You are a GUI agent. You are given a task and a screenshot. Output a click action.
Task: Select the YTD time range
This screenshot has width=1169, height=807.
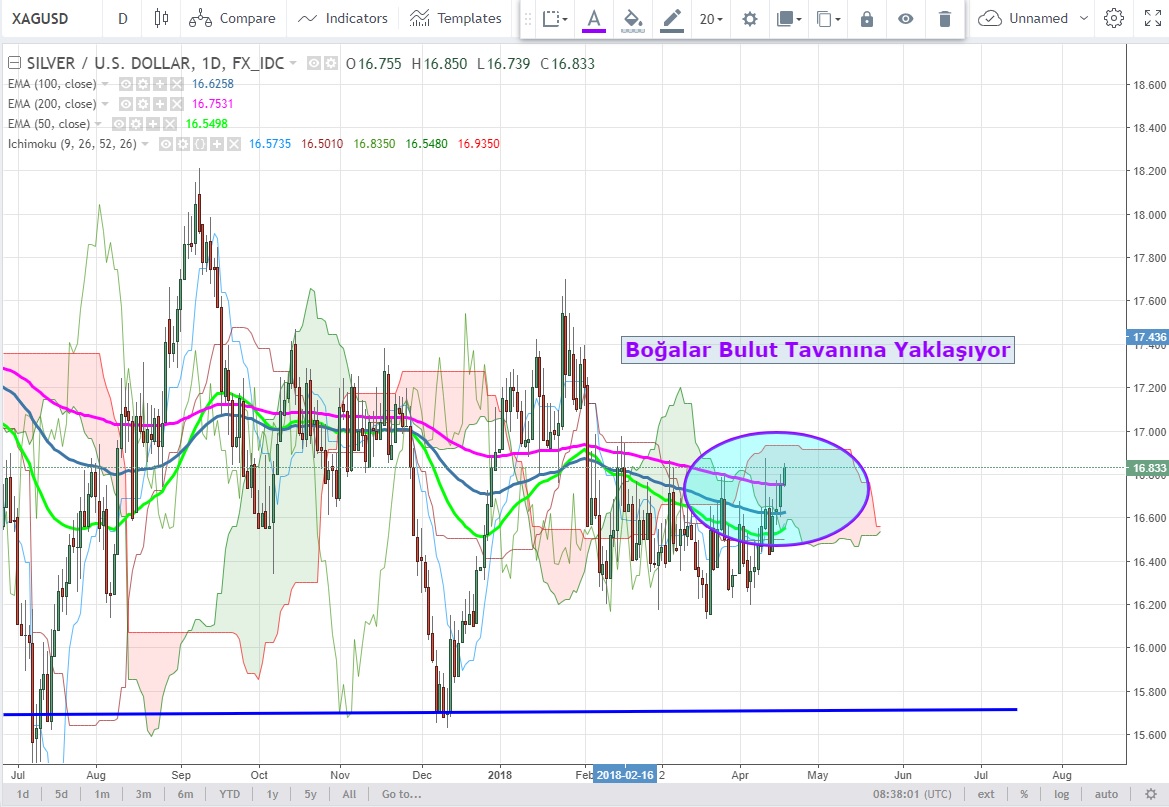229,794
